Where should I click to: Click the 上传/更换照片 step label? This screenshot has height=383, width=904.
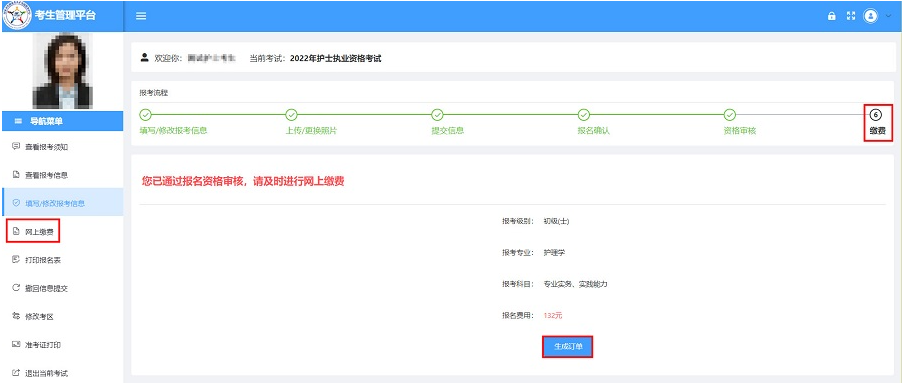311,131
